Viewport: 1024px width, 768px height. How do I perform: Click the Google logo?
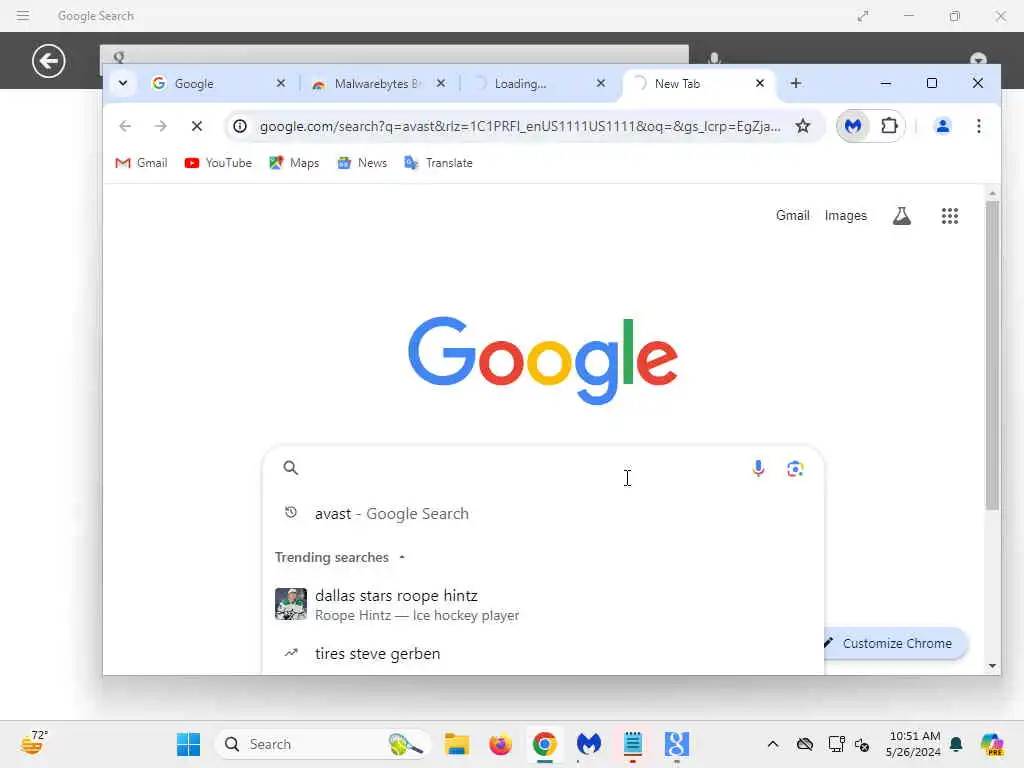tap(543, 360)
